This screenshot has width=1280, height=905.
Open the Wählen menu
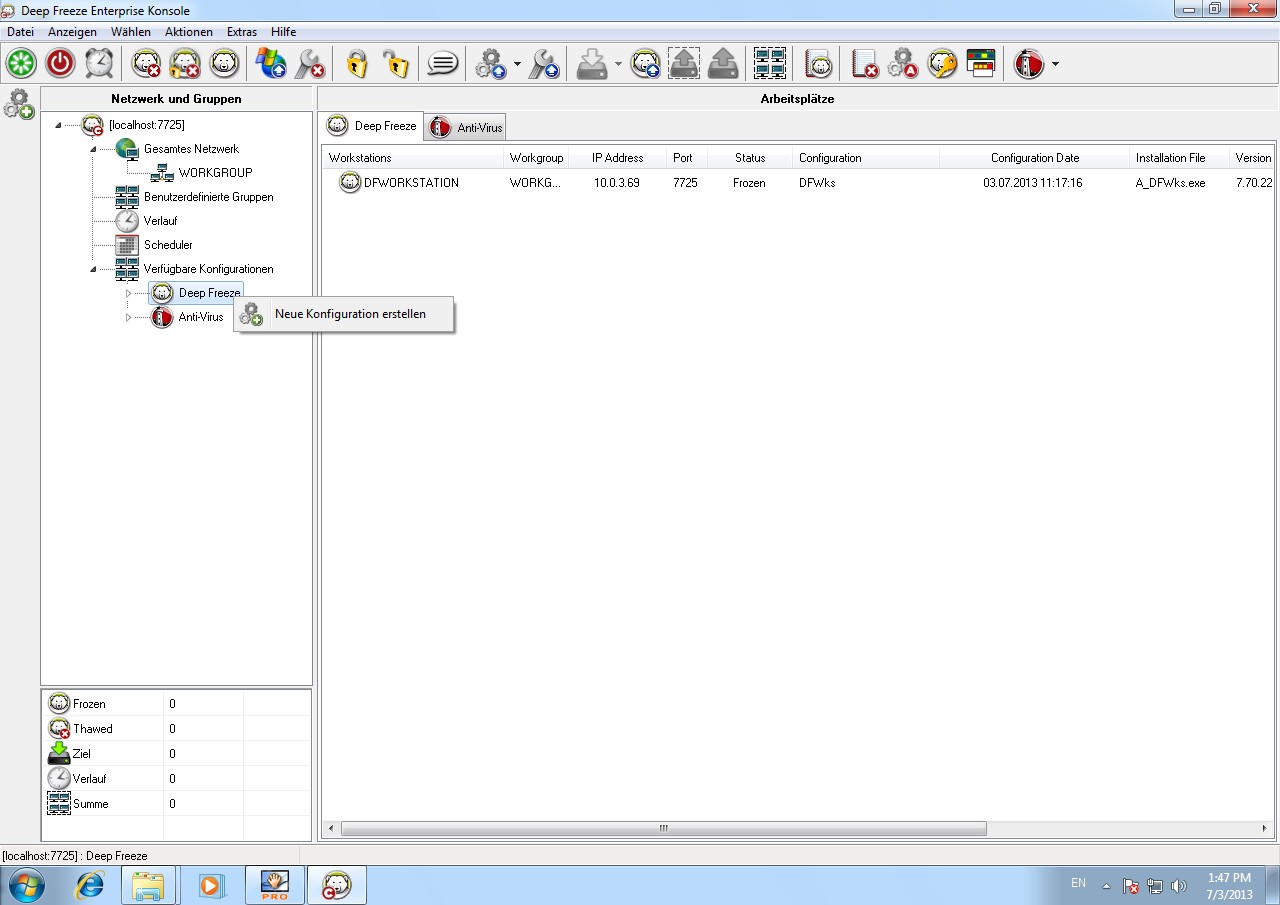coord(131,32)
